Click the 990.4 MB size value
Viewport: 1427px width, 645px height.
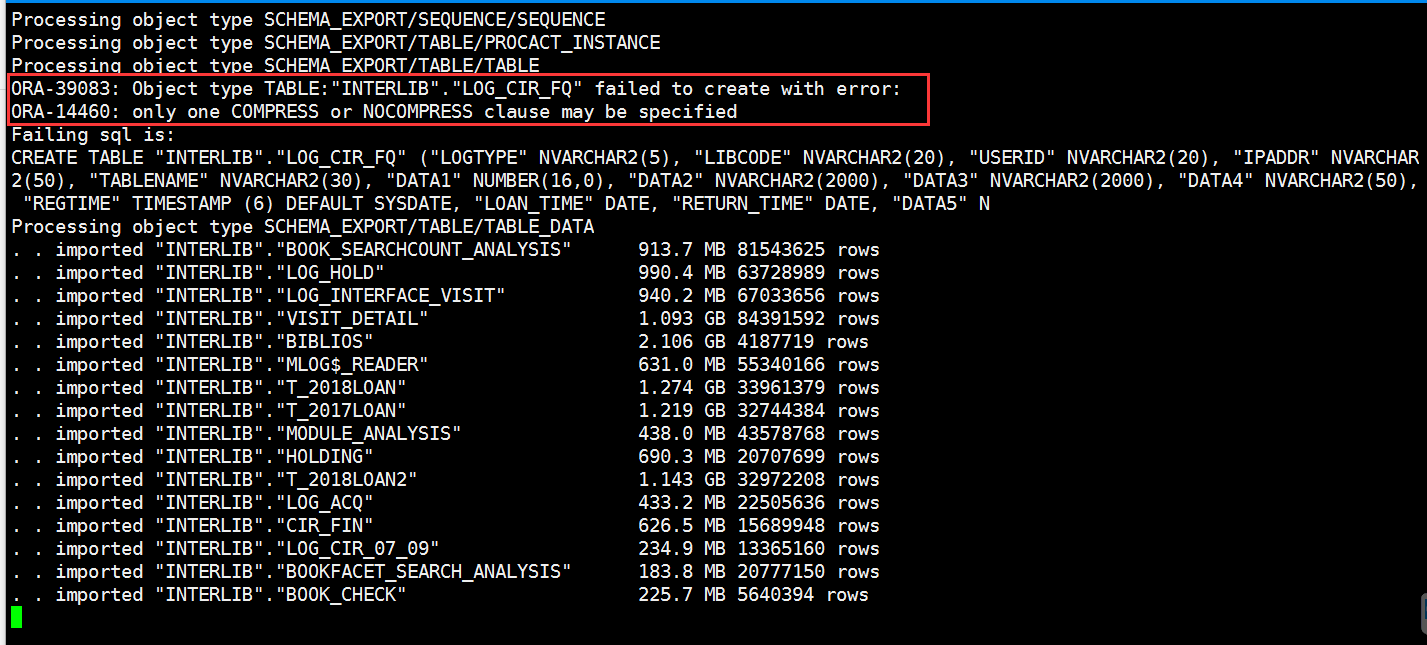pyautogui.click(x=682, y=273)
